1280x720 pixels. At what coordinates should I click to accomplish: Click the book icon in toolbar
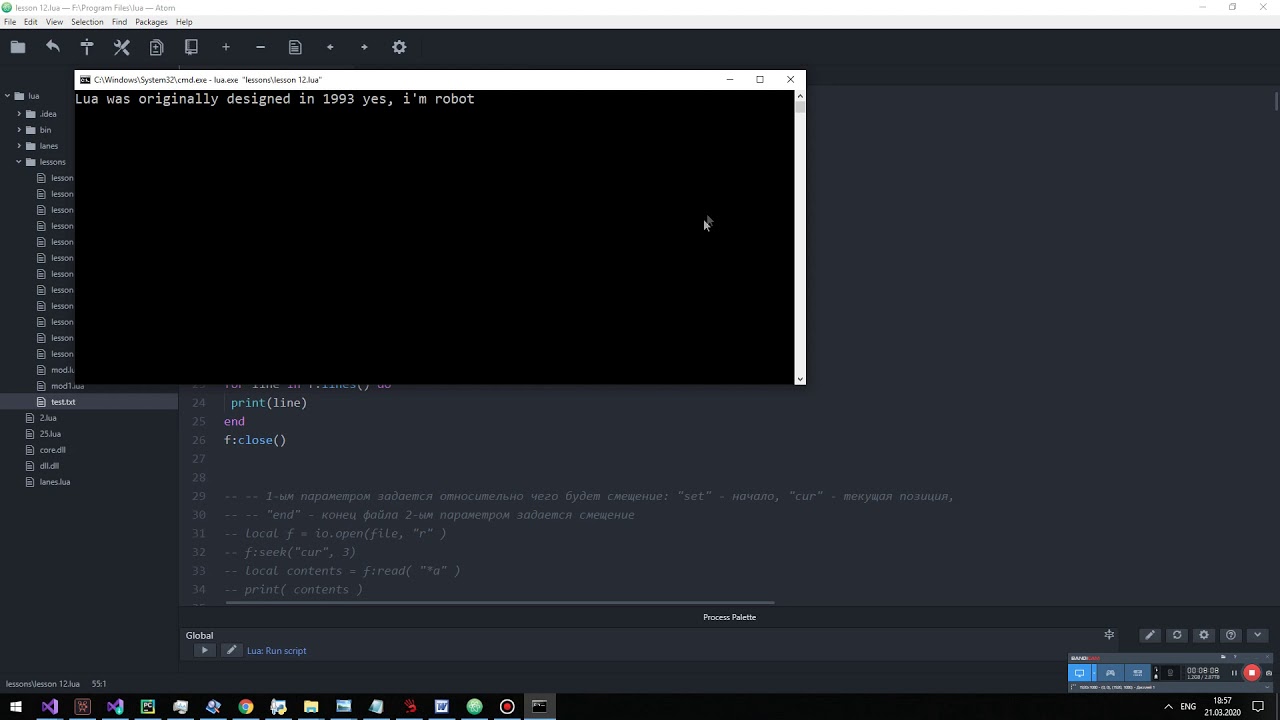point(191,47)
